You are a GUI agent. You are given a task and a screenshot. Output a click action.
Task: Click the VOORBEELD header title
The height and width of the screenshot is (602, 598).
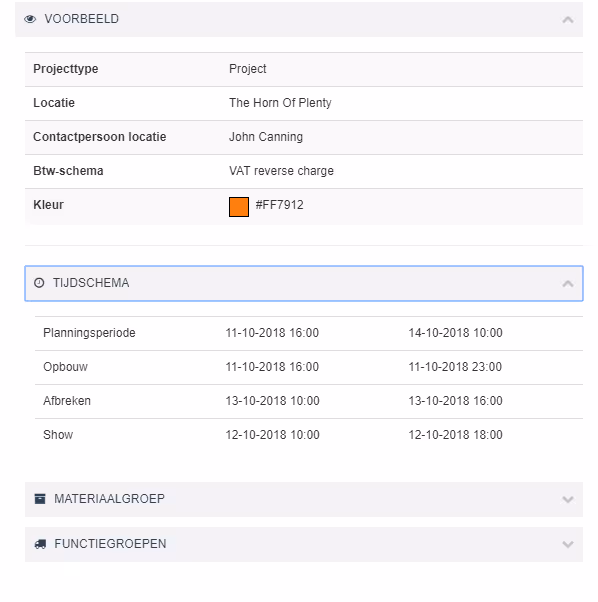click(82, 19)
